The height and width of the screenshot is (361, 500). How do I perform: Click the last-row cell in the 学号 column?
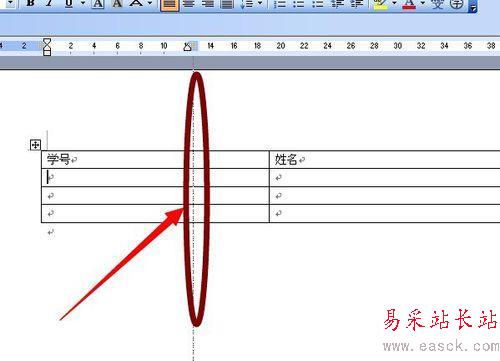[155, 213]
